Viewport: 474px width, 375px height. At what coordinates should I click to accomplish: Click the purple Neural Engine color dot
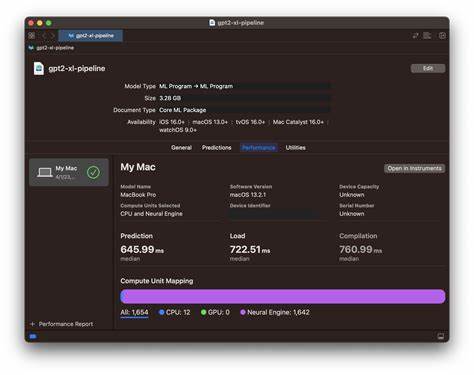pos(243,312)
